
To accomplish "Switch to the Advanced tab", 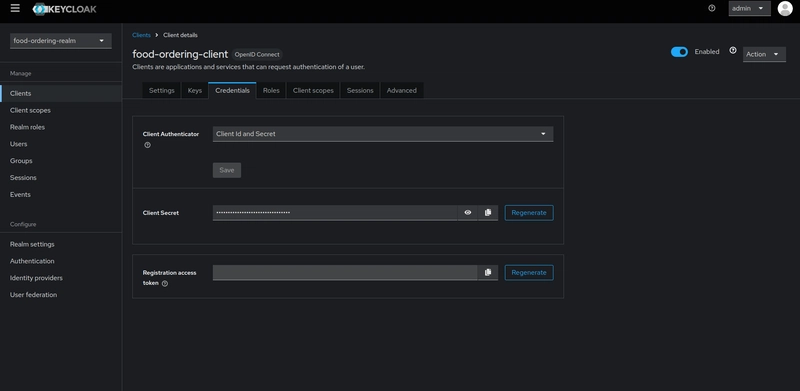I will [402, 90].
